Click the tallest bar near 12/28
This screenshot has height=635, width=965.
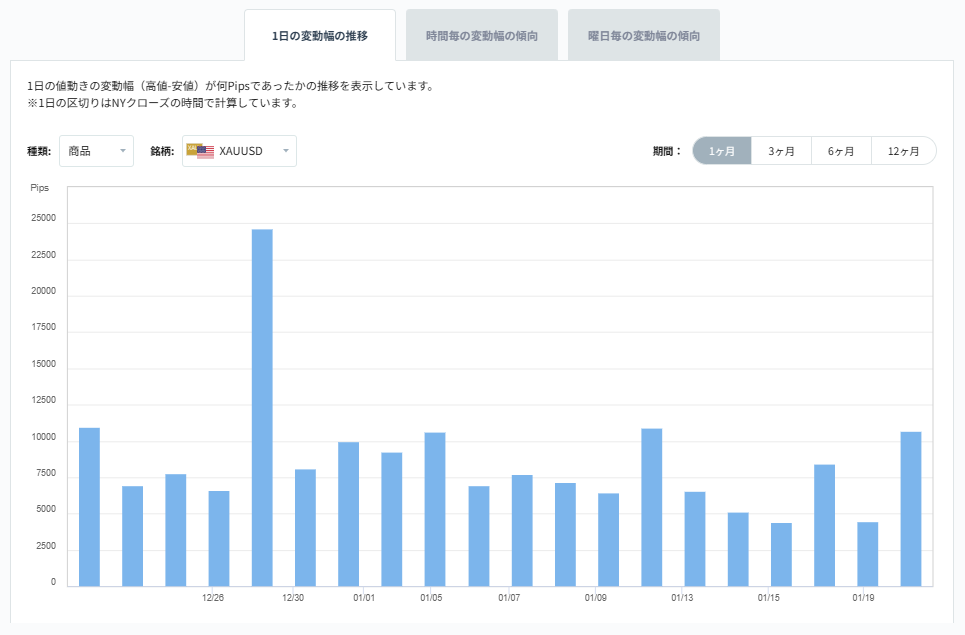coord(262,400)
